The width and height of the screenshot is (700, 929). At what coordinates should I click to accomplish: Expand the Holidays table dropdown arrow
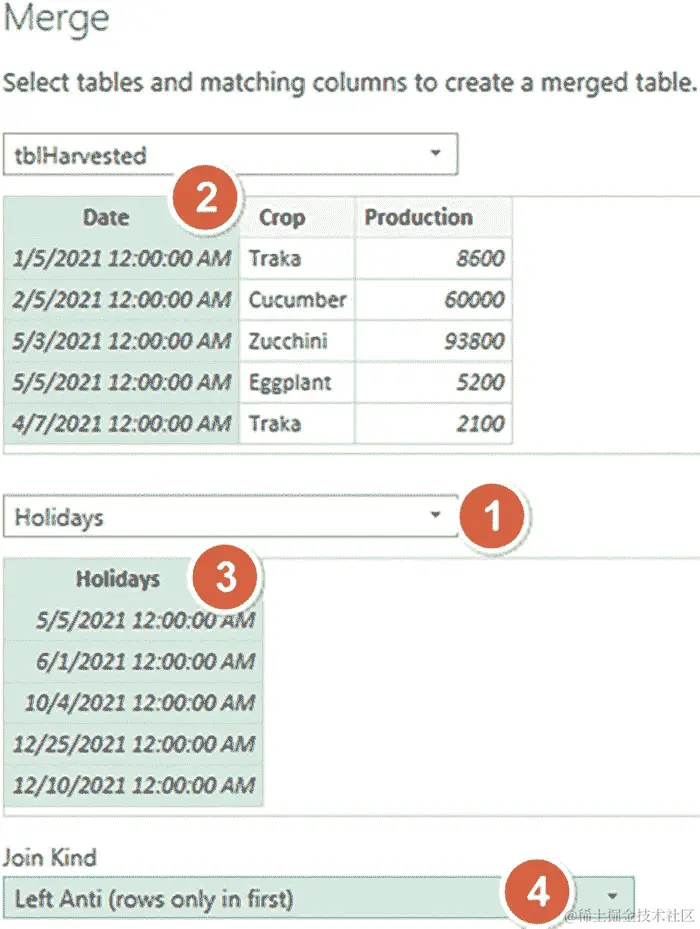[x=436, y=514]
